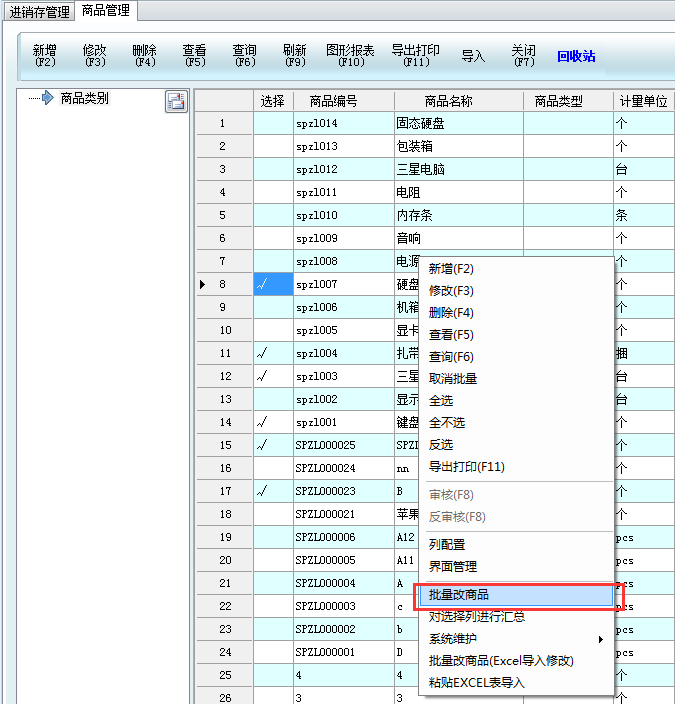Click 新增(F2) toolbar button
Image resolution: width=675 pixels, height=704 pixels.
point(45,56)
